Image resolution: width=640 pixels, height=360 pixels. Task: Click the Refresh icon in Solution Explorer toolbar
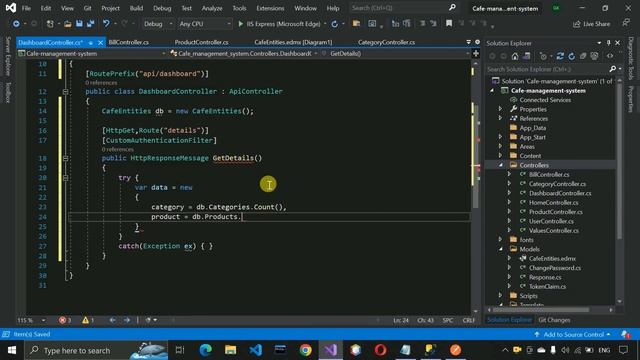click(571, 56)
